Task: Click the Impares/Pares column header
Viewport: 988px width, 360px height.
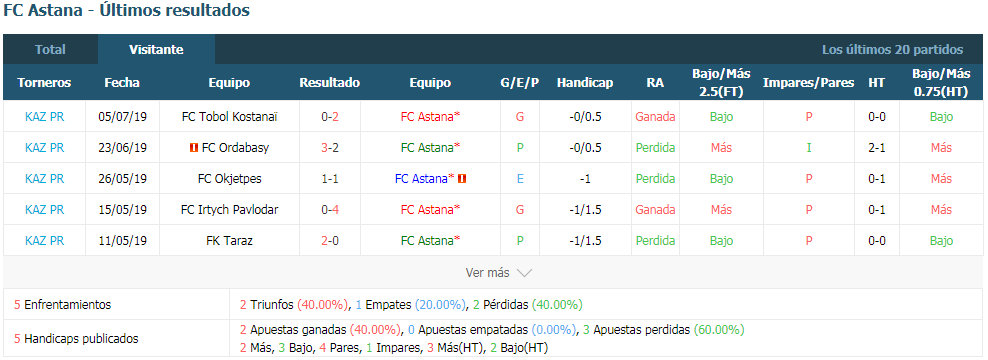Action: point(808,83)
